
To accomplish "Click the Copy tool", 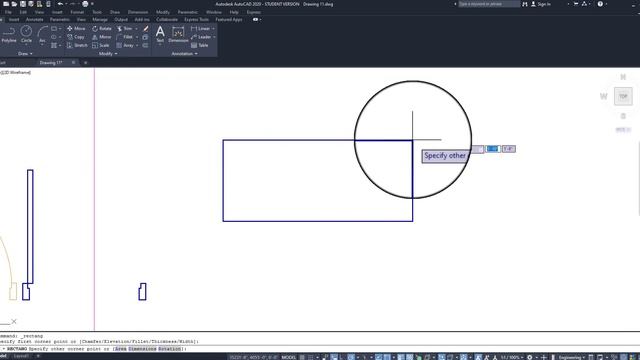I will pyautogui.click(x=76, y=37).
